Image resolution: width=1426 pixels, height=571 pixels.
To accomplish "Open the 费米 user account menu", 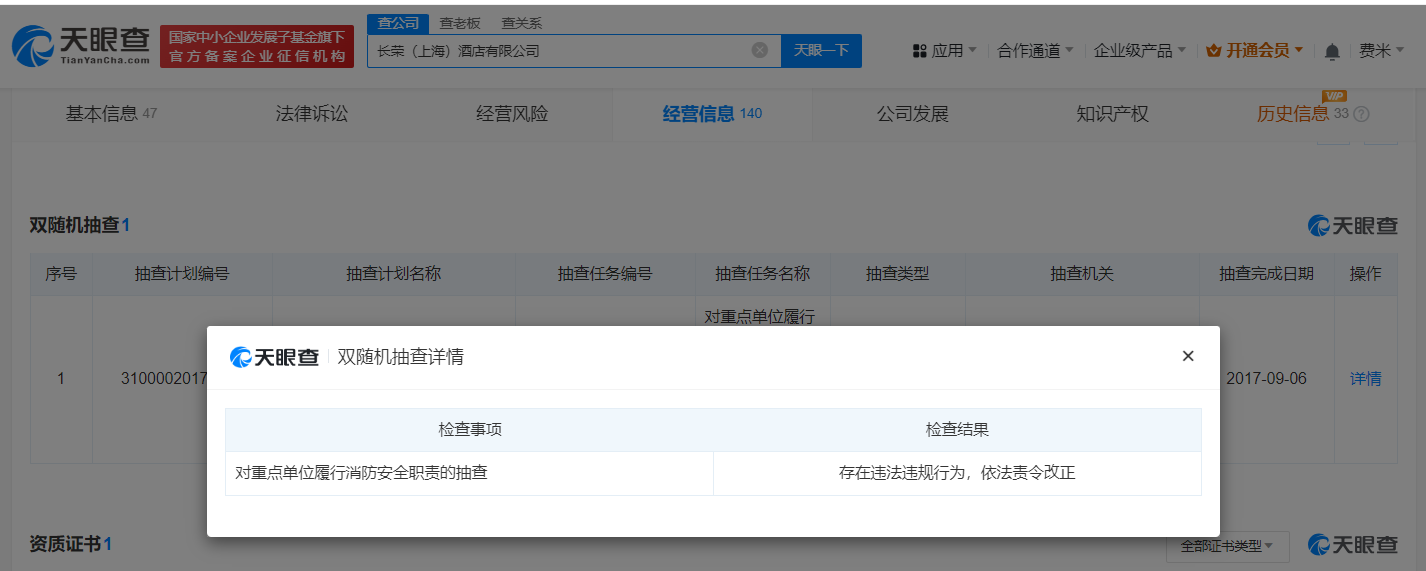I will [1381, 50].
